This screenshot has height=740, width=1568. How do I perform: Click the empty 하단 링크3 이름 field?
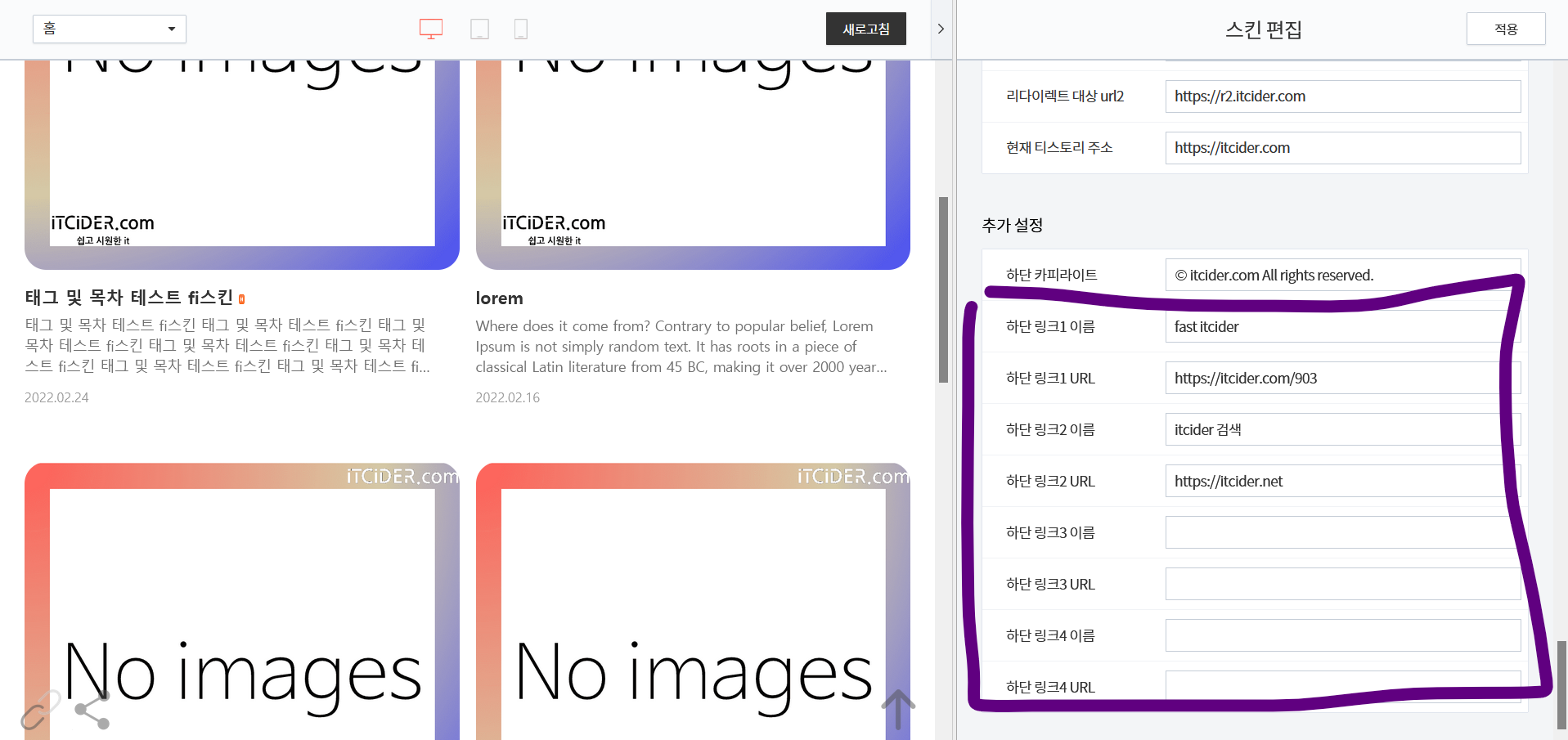click(x=1343, y=532)
